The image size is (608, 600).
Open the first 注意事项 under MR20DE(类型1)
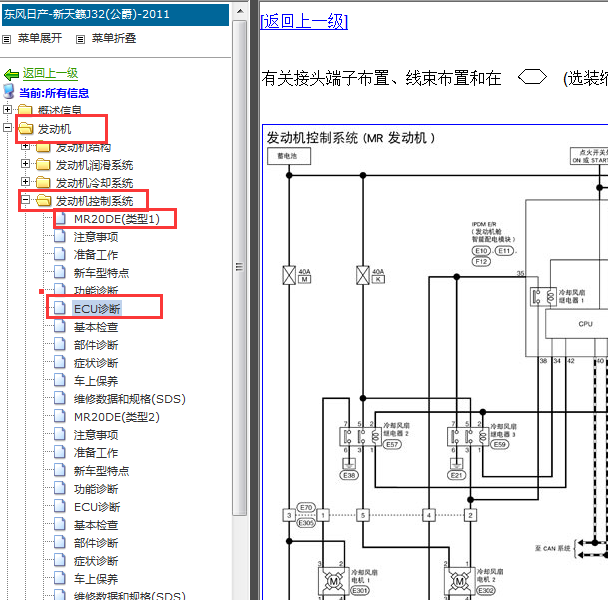click(96, 237)
